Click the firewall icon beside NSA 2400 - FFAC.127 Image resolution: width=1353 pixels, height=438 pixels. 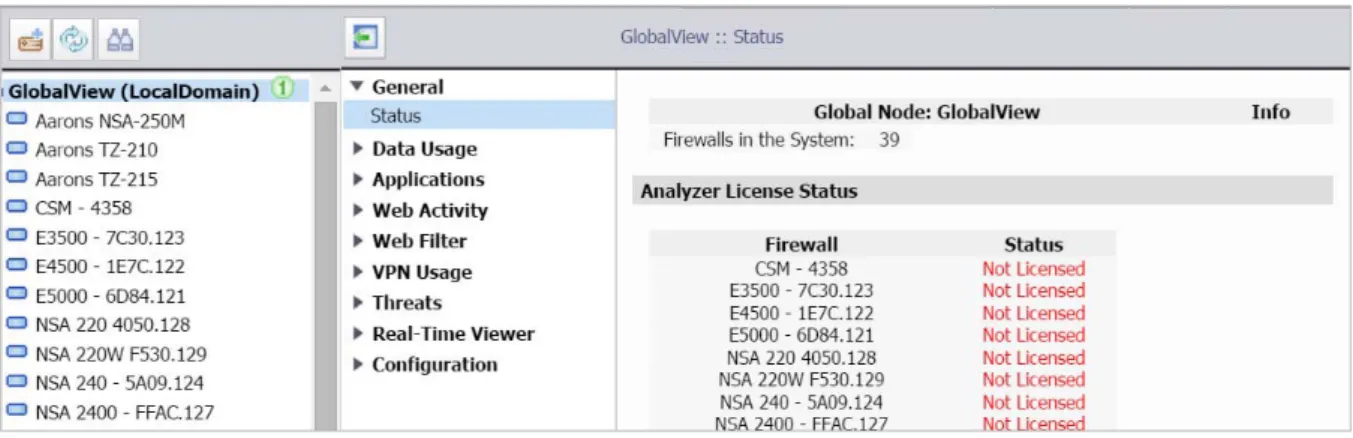(16, 411)
